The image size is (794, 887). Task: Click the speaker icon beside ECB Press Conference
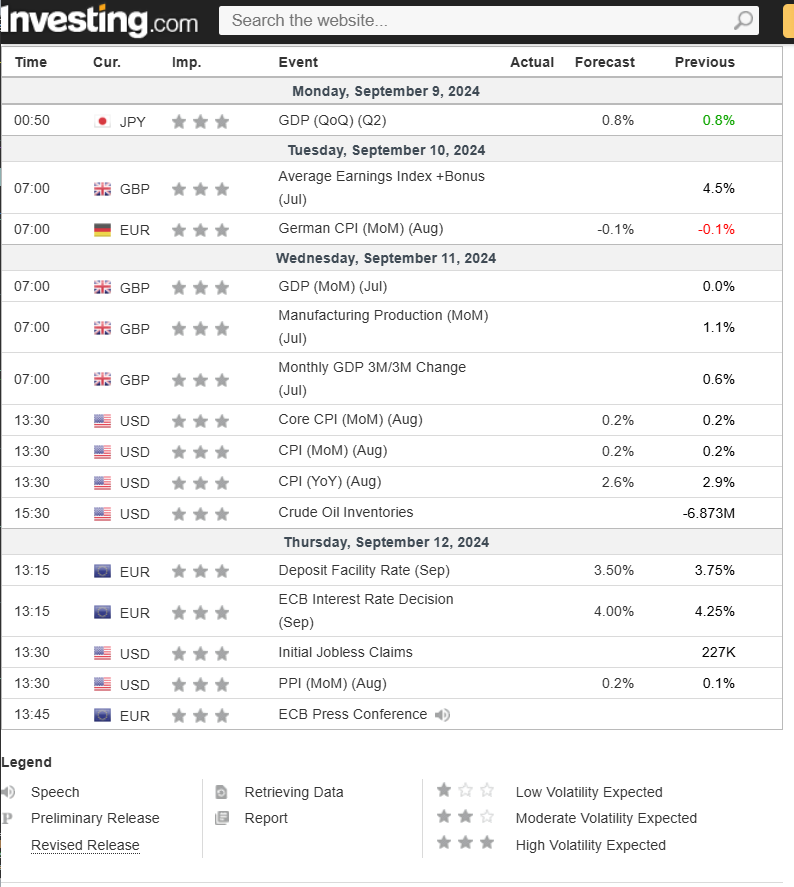click(x=442, y=714)
